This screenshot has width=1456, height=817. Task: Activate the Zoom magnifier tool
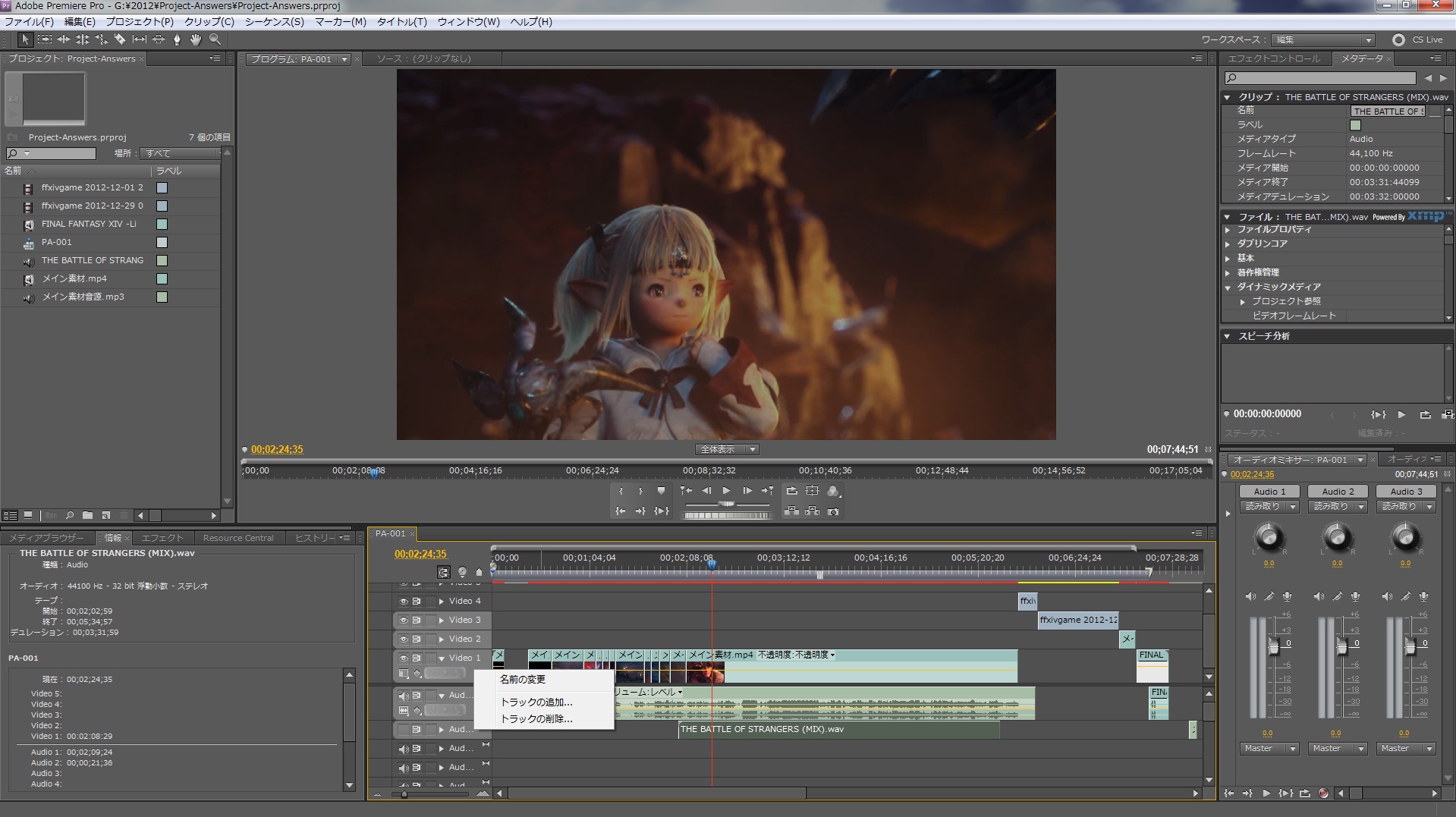215,39
